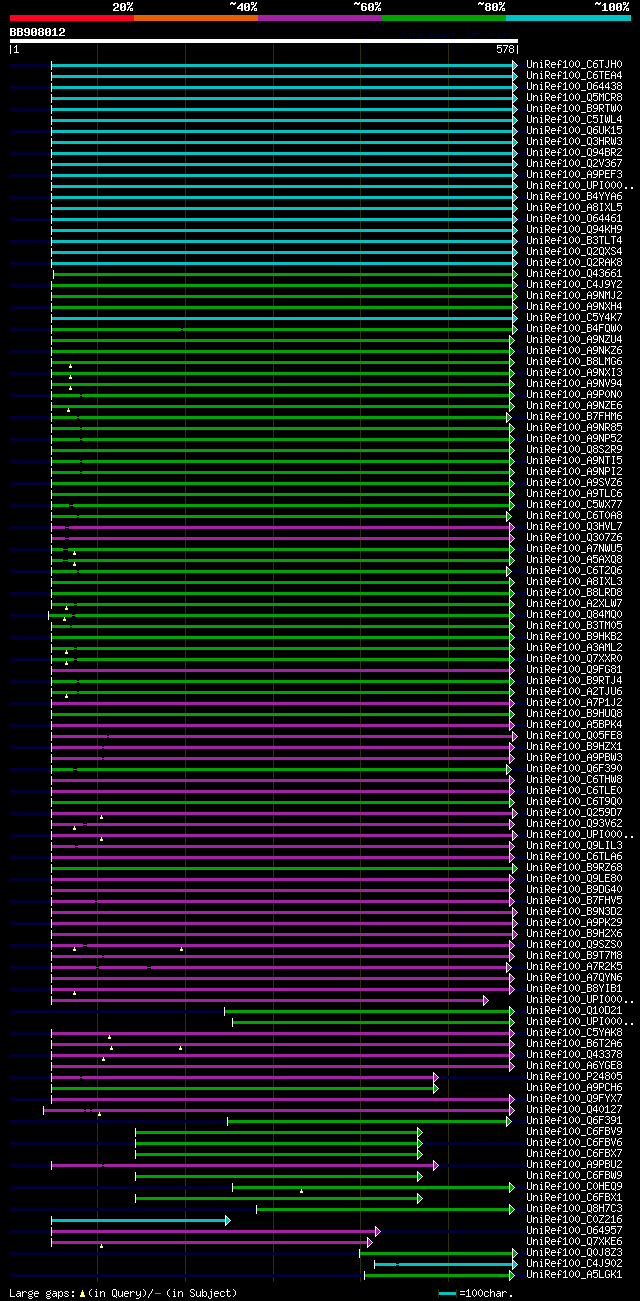Select the UniRef100_C4J902 label
The image size is (640, 1301).
point(574,1263)
